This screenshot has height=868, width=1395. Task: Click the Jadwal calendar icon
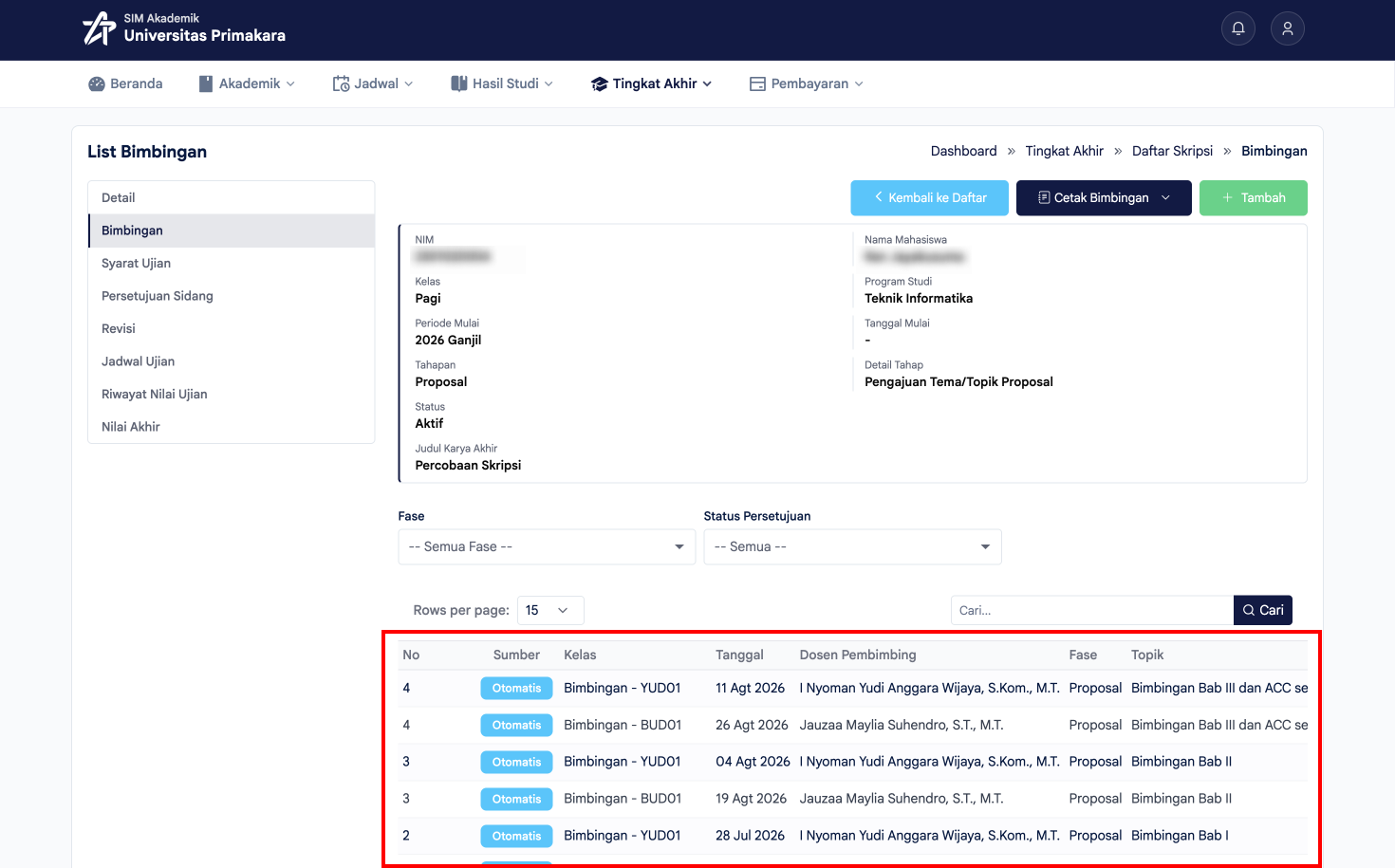coord(341,83)
